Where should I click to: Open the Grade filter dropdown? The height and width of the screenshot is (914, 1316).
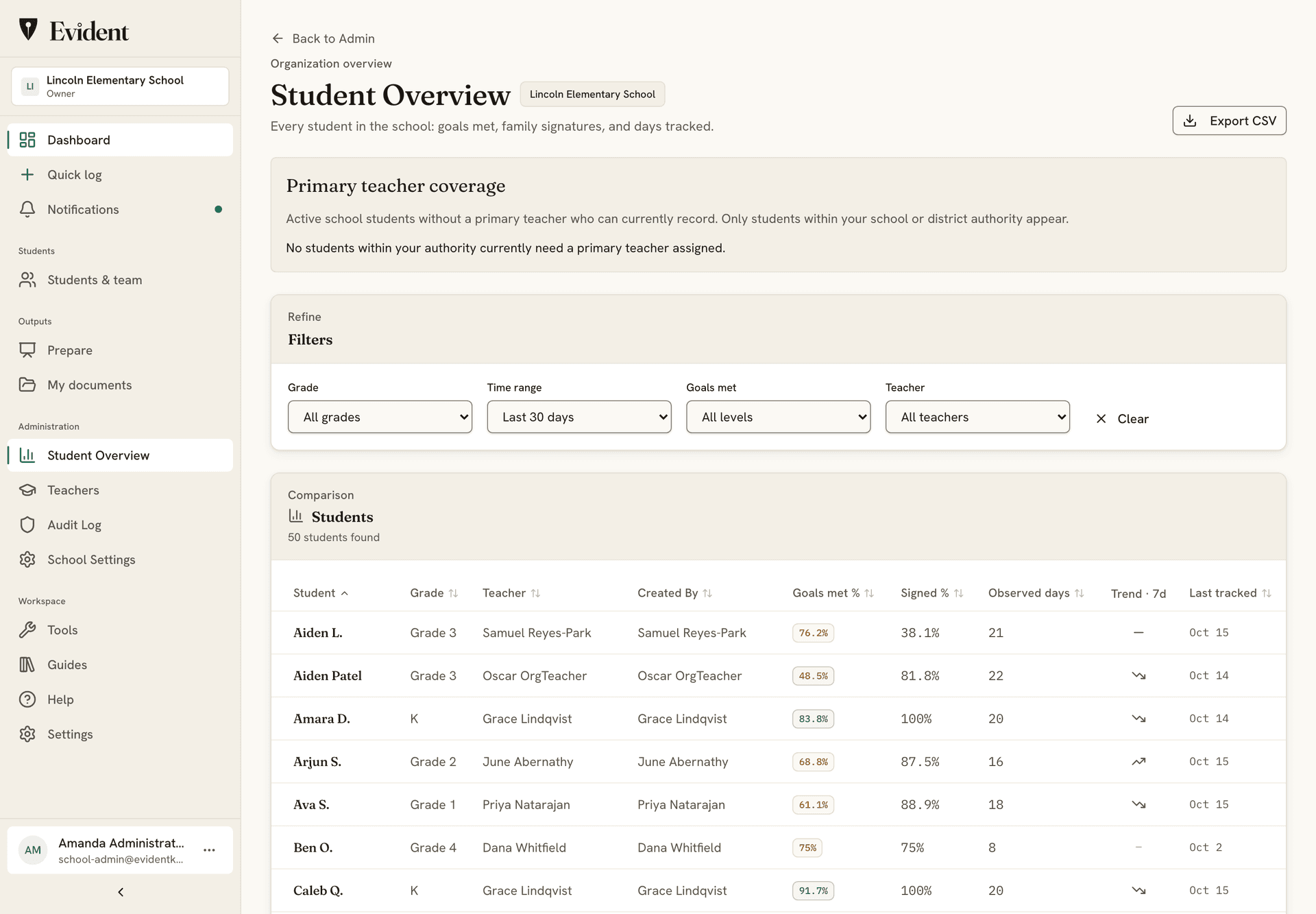pos(380,417)
